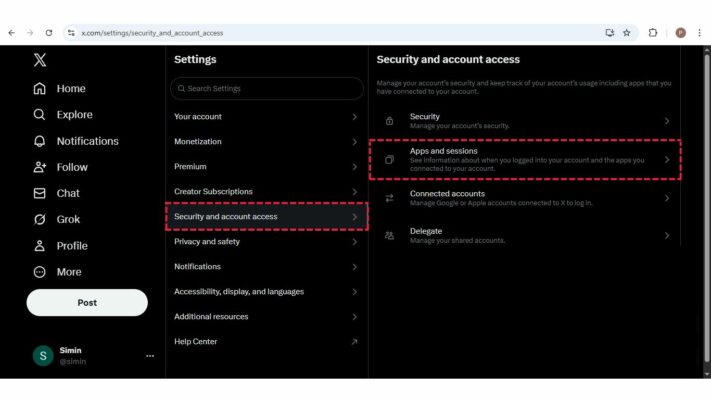Click the Settings heading text
This screenshot has height=400, width=711.
click(195, 59)
